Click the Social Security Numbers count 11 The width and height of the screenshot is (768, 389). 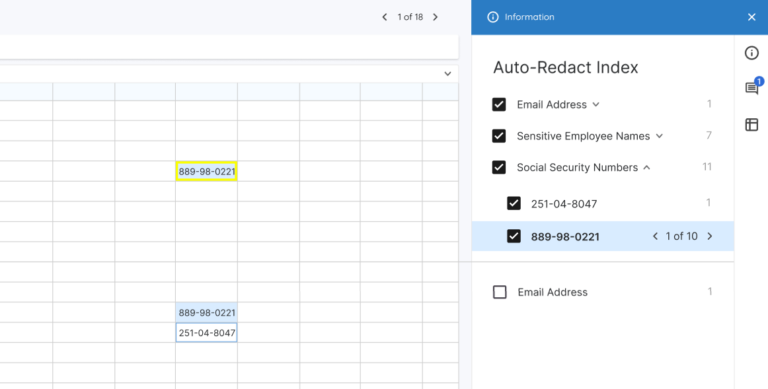(707, 167)
